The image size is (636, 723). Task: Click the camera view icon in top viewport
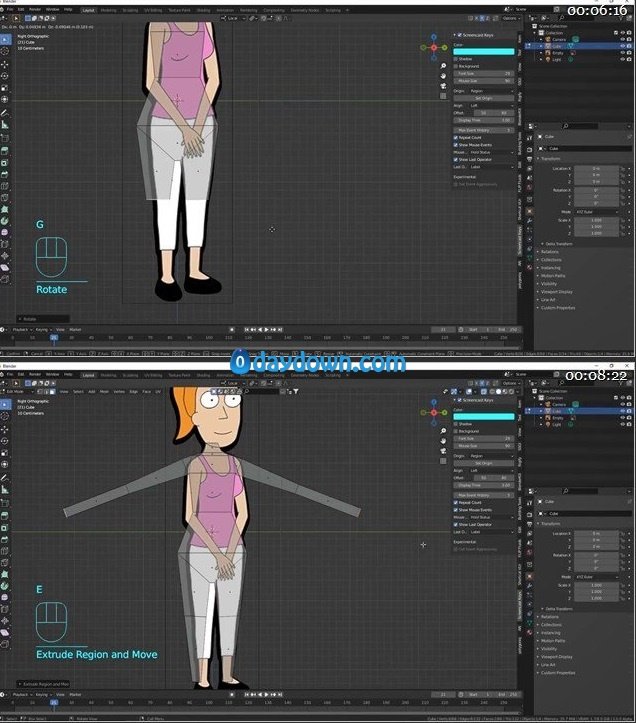[443, 87]
